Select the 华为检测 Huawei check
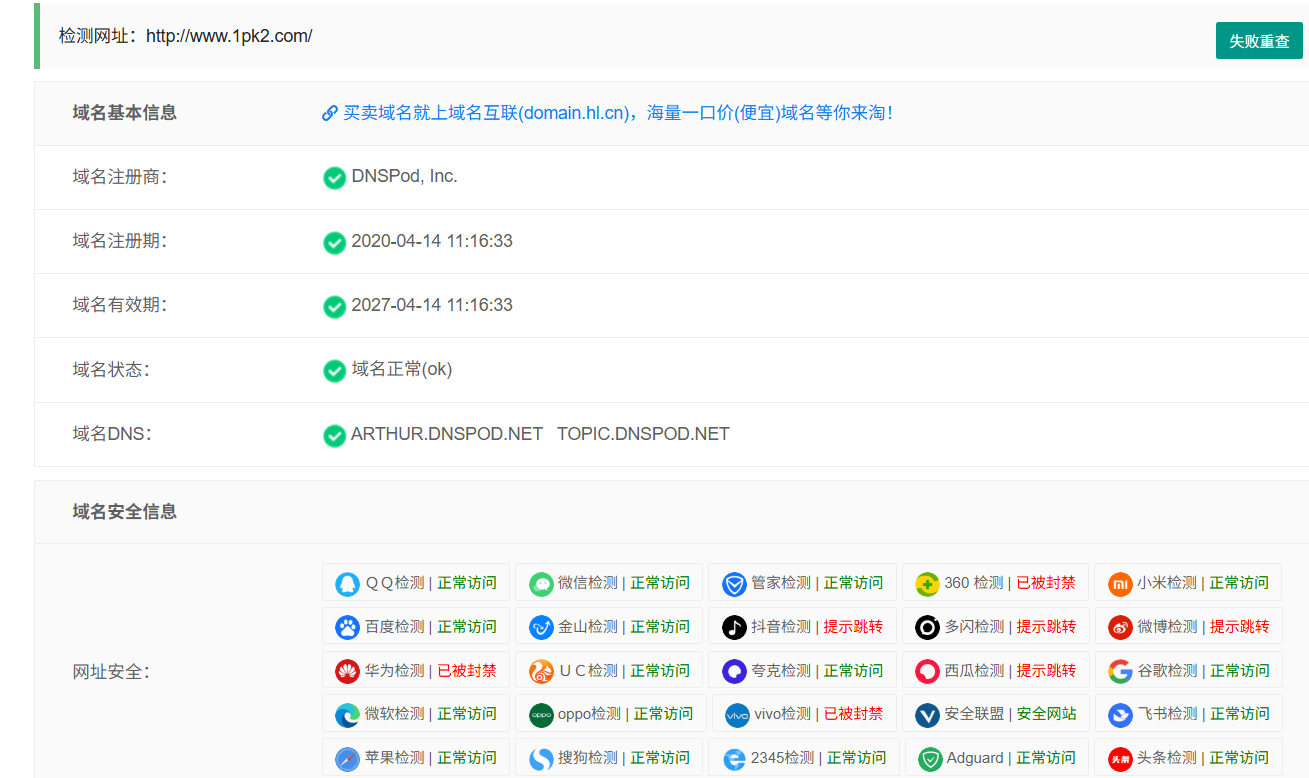This screenshot has height=778, width=1309. click(x=415, y=670)
